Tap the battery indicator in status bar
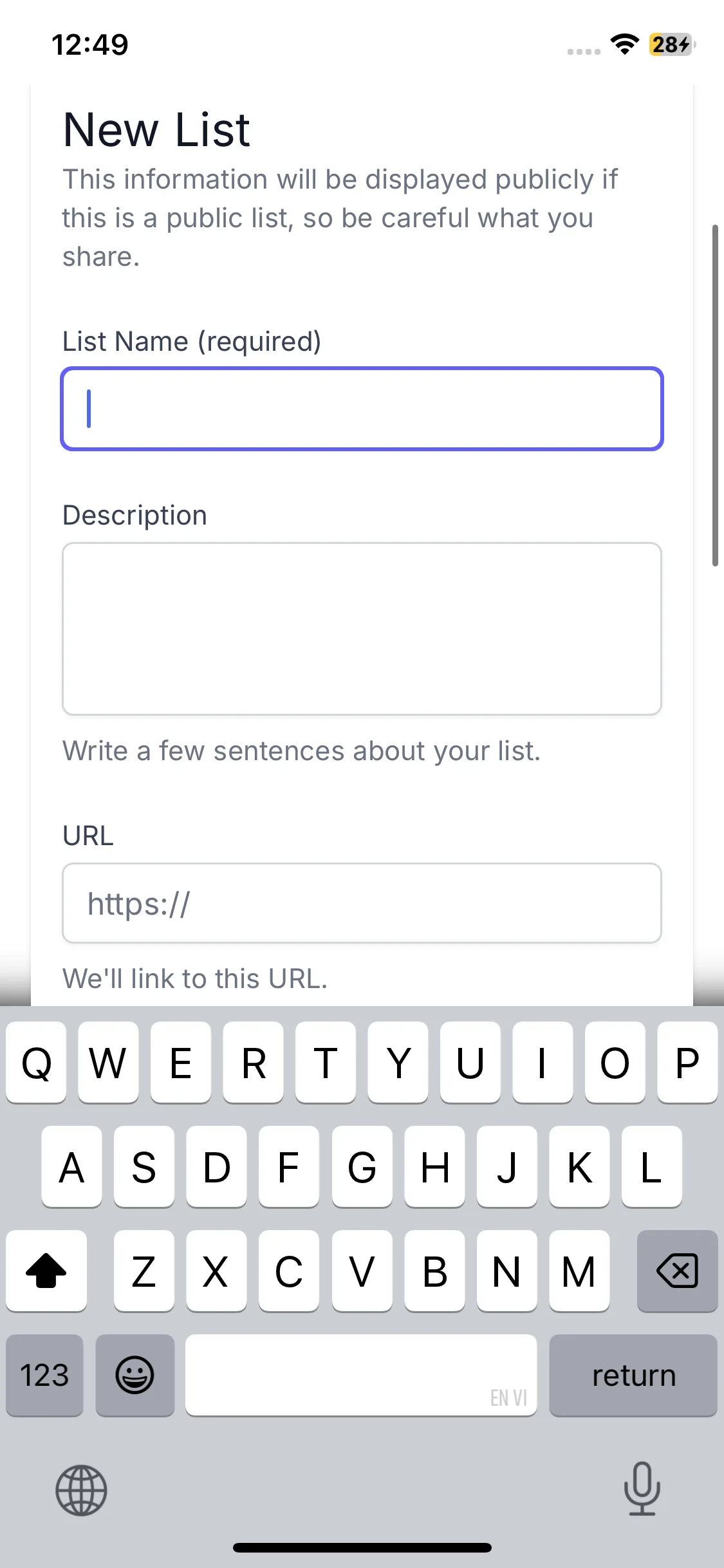 point(671,44)
